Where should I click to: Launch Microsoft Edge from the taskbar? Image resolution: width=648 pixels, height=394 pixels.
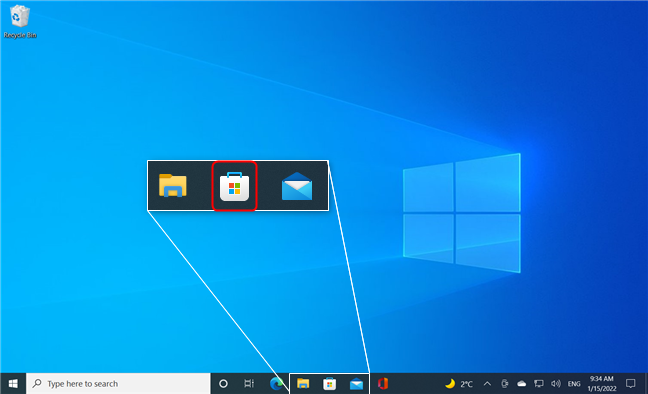click(x=276, y=384)
